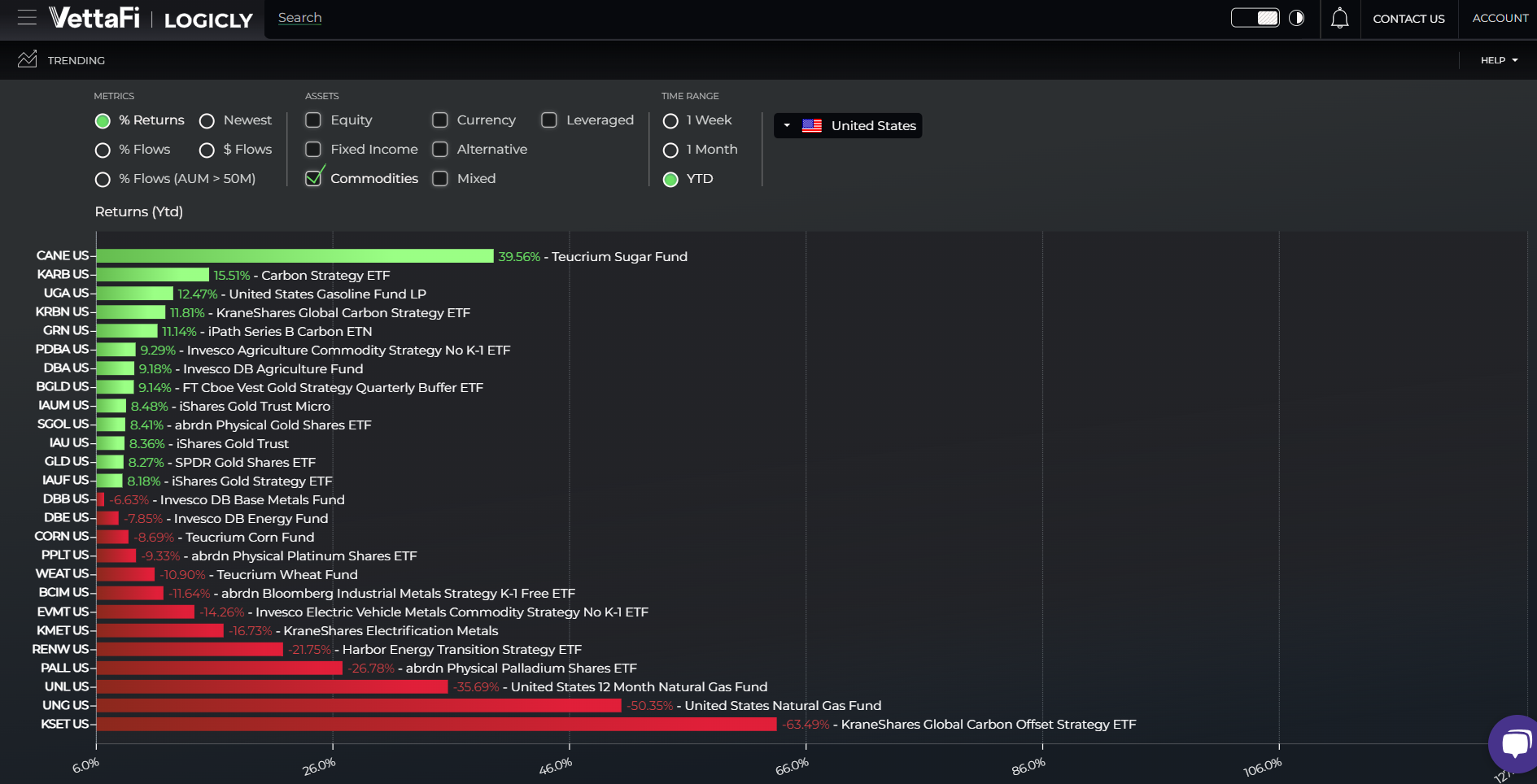Image resolution: width=1537 pixels, height=784 pixels.
Task: Switch the light/dark theme toggle
Action: 1255,18
